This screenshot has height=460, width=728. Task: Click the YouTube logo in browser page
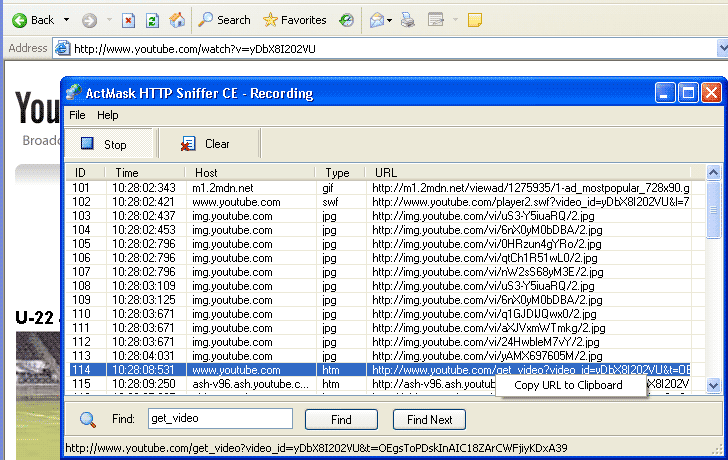point(37,108)
